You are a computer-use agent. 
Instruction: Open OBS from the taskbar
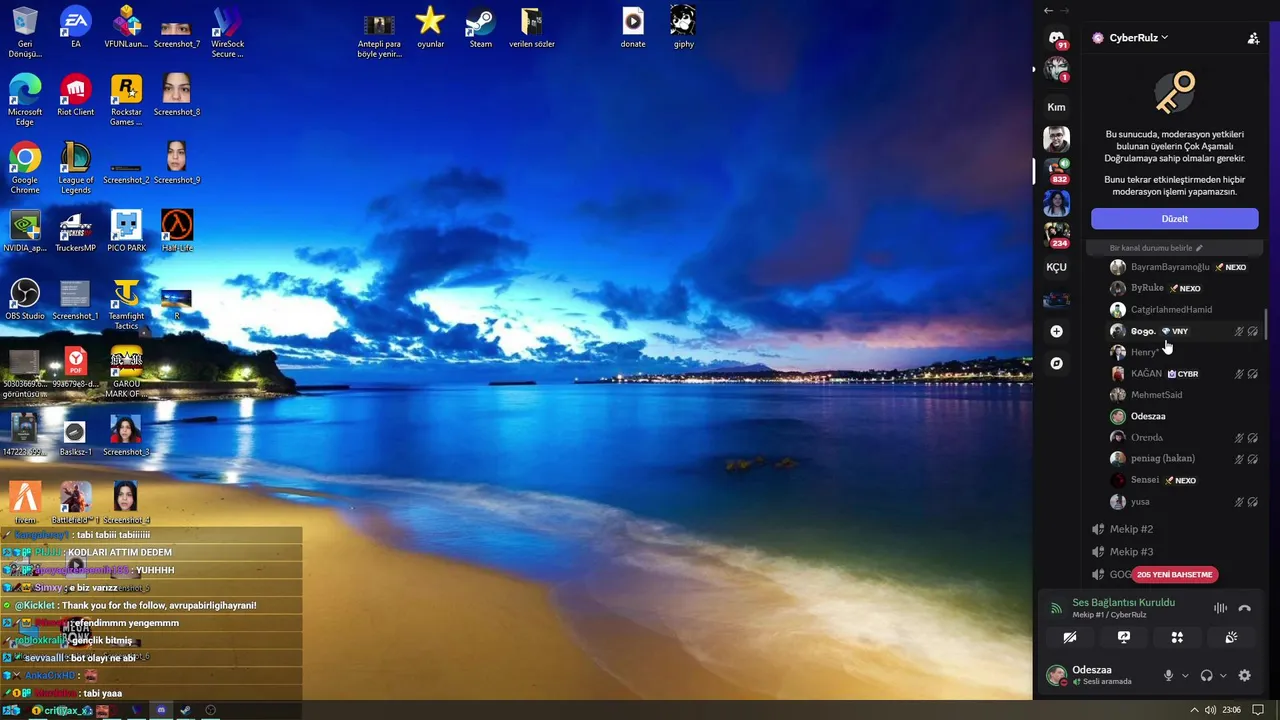pos(210,710)
